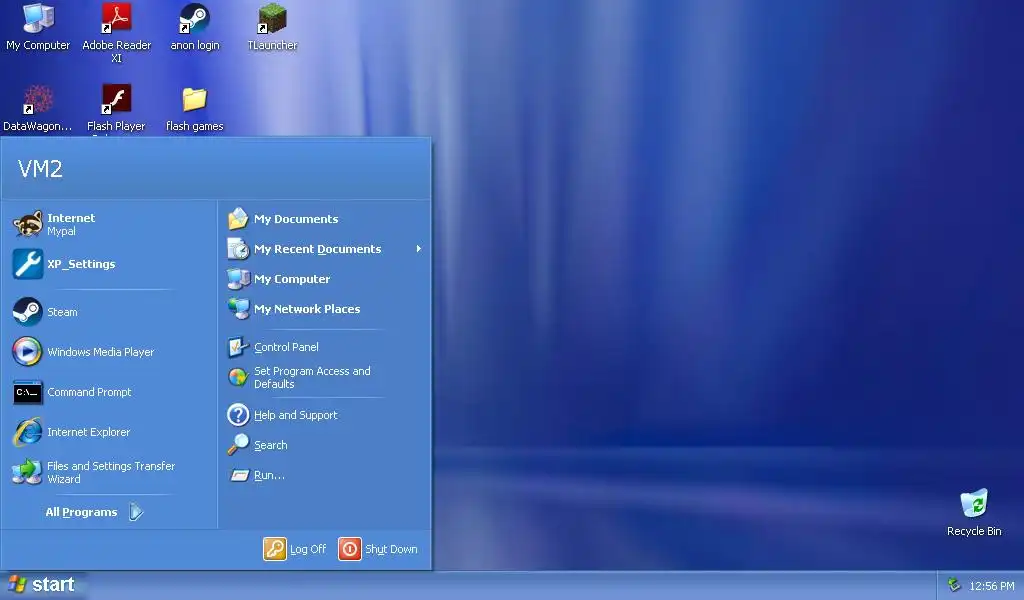Open Help and Support
Image resolution: width=1024 pixels, height=600 pixels.
tap(325, 415)
